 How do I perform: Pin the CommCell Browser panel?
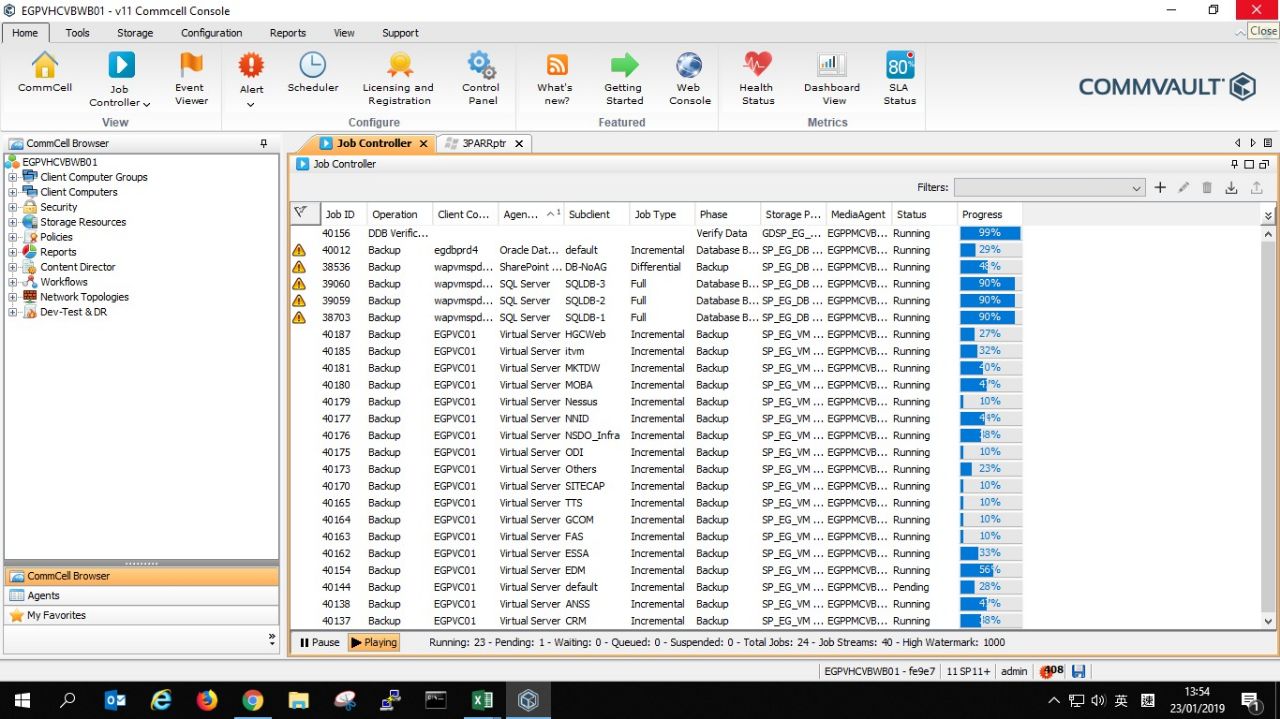tap(264, 143)
